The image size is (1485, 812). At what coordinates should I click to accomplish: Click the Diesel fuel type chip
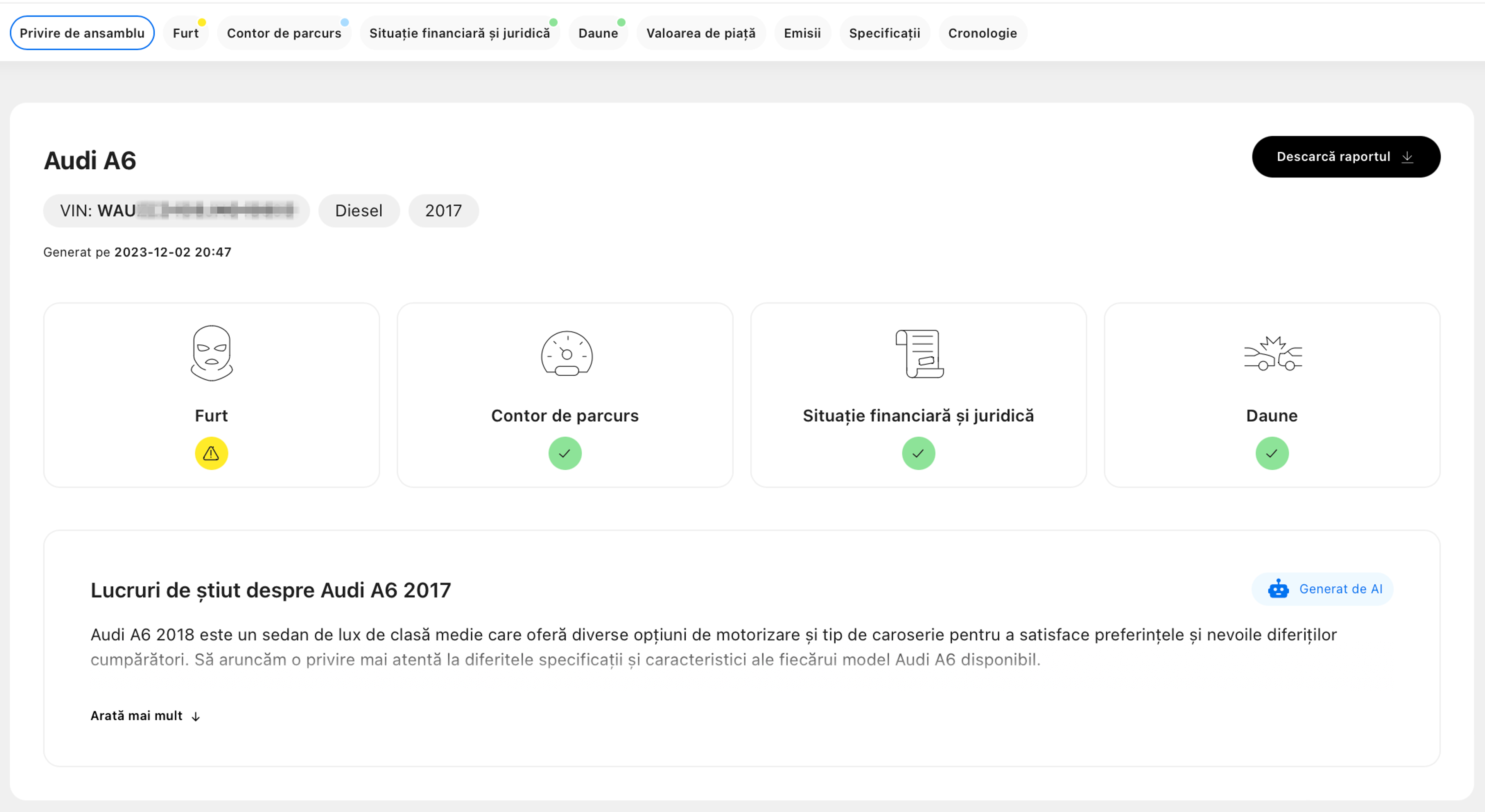click(x=358, y=211)
